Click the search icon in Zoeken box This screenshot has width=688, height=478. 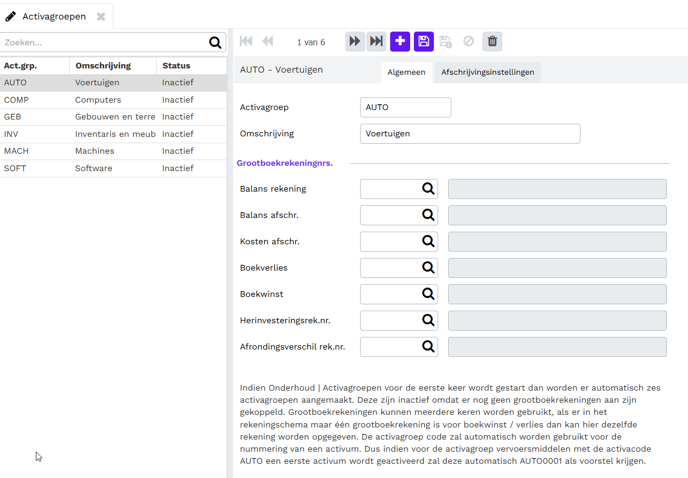point(215,43)
